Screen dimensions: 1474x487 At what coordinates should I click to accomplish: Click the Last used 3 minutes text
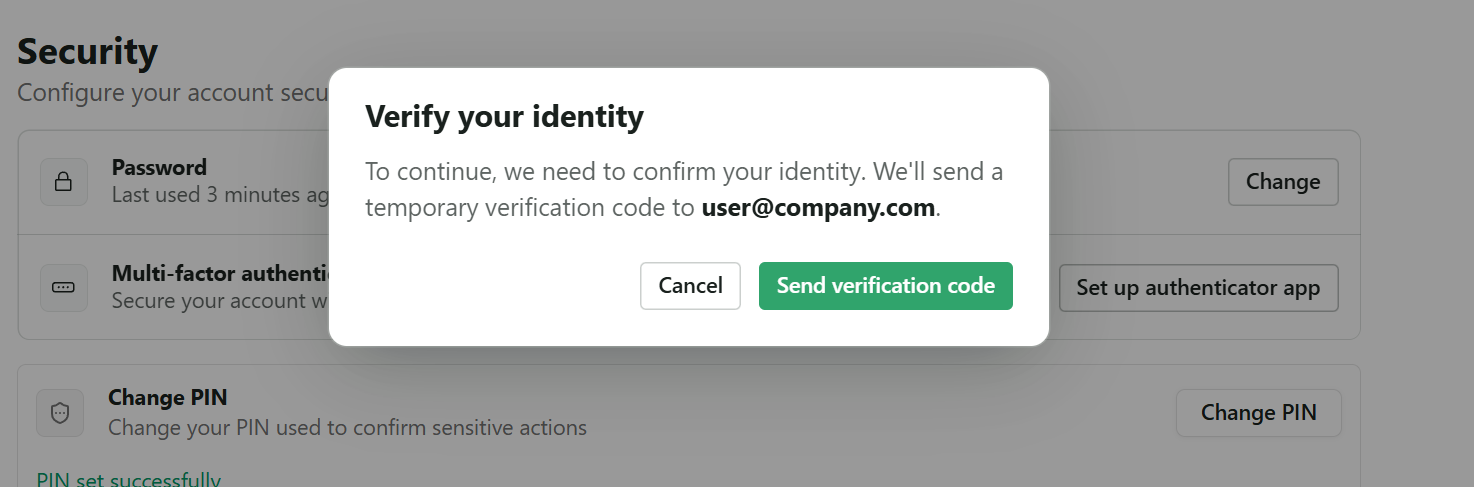[x=220, y=195]
